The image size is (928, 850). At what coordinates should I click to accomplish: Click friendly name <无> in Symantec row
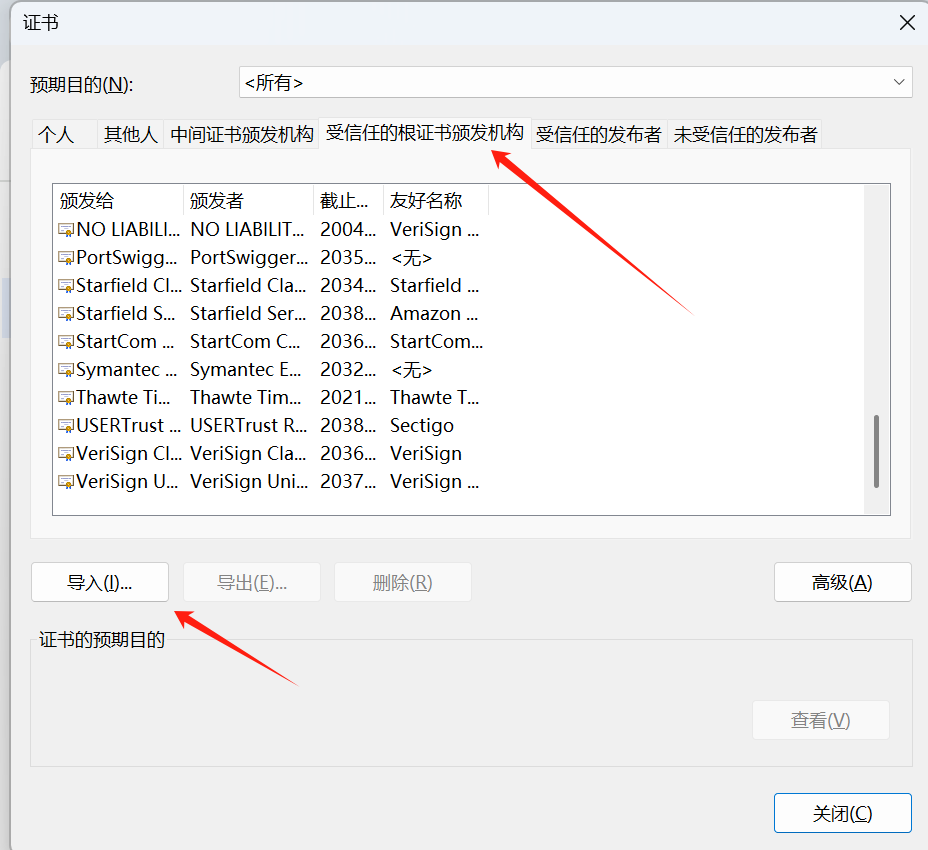click(x=412, y=370)
